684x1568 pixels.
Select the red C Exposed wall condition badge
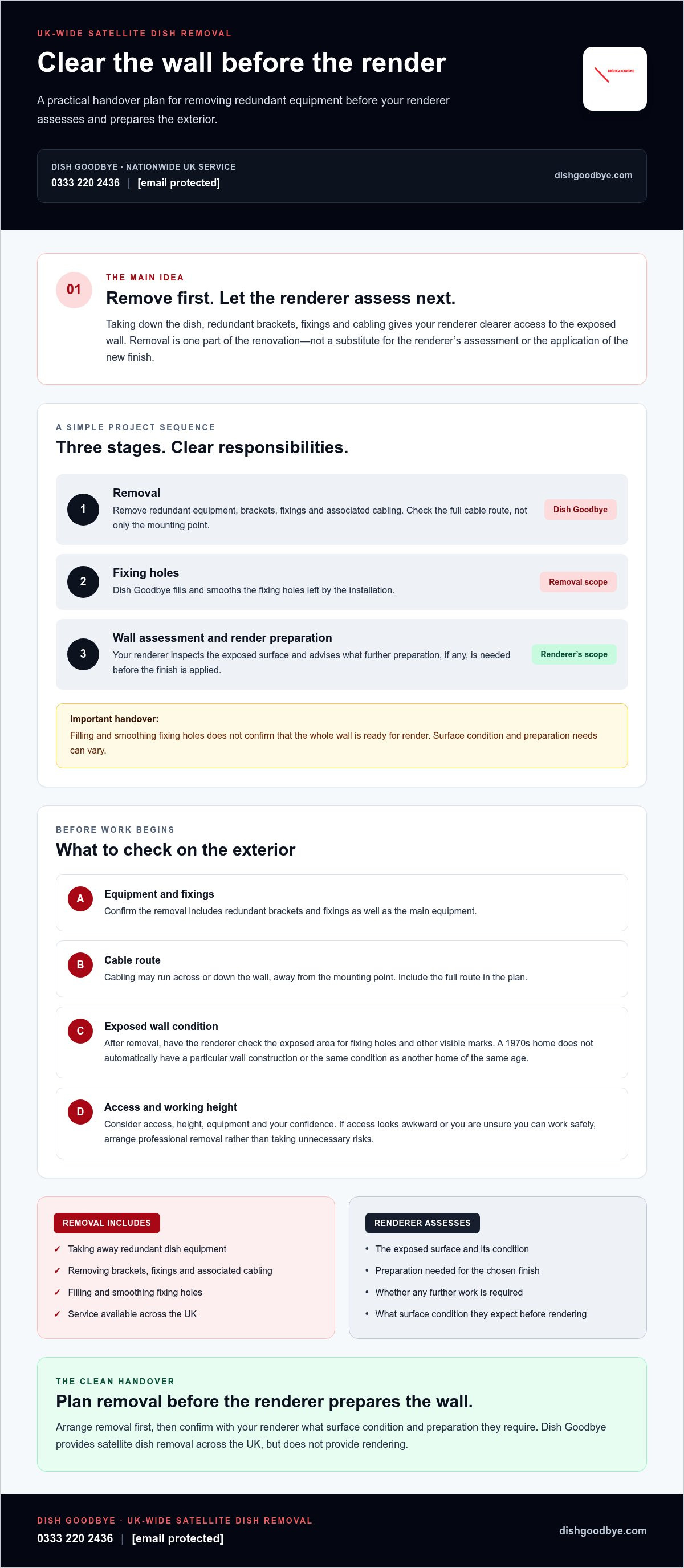(80, 1031)
